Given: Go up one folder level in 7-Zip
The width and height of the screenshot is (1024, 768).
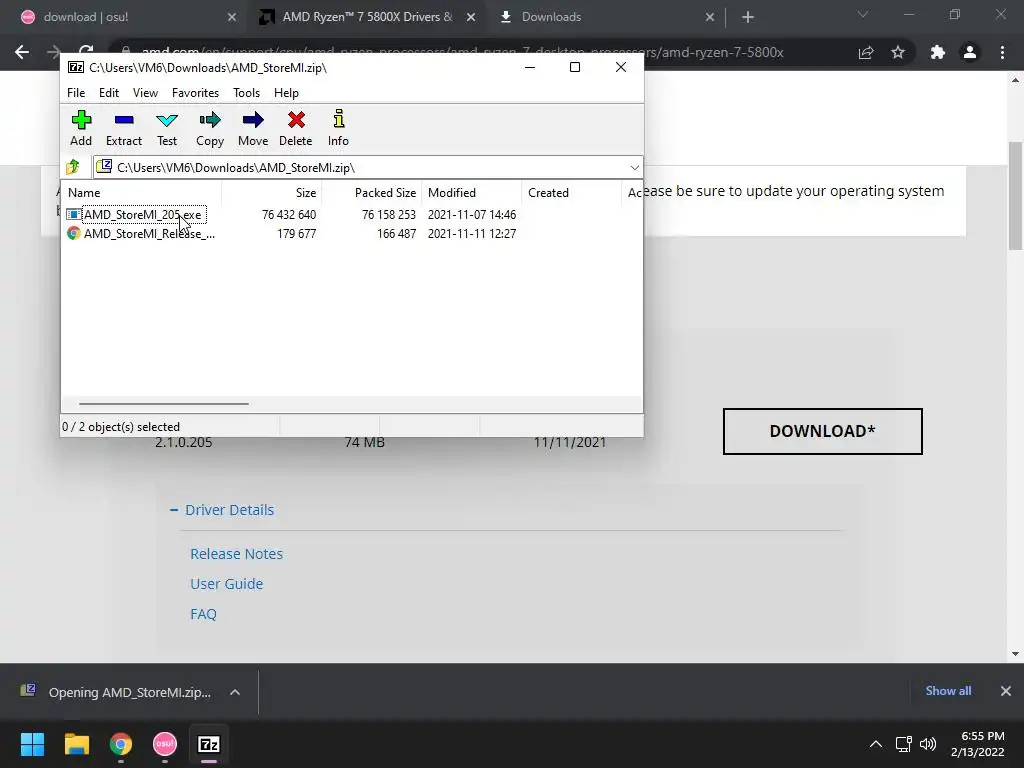Looking at the screenshot, I should 73,167.
